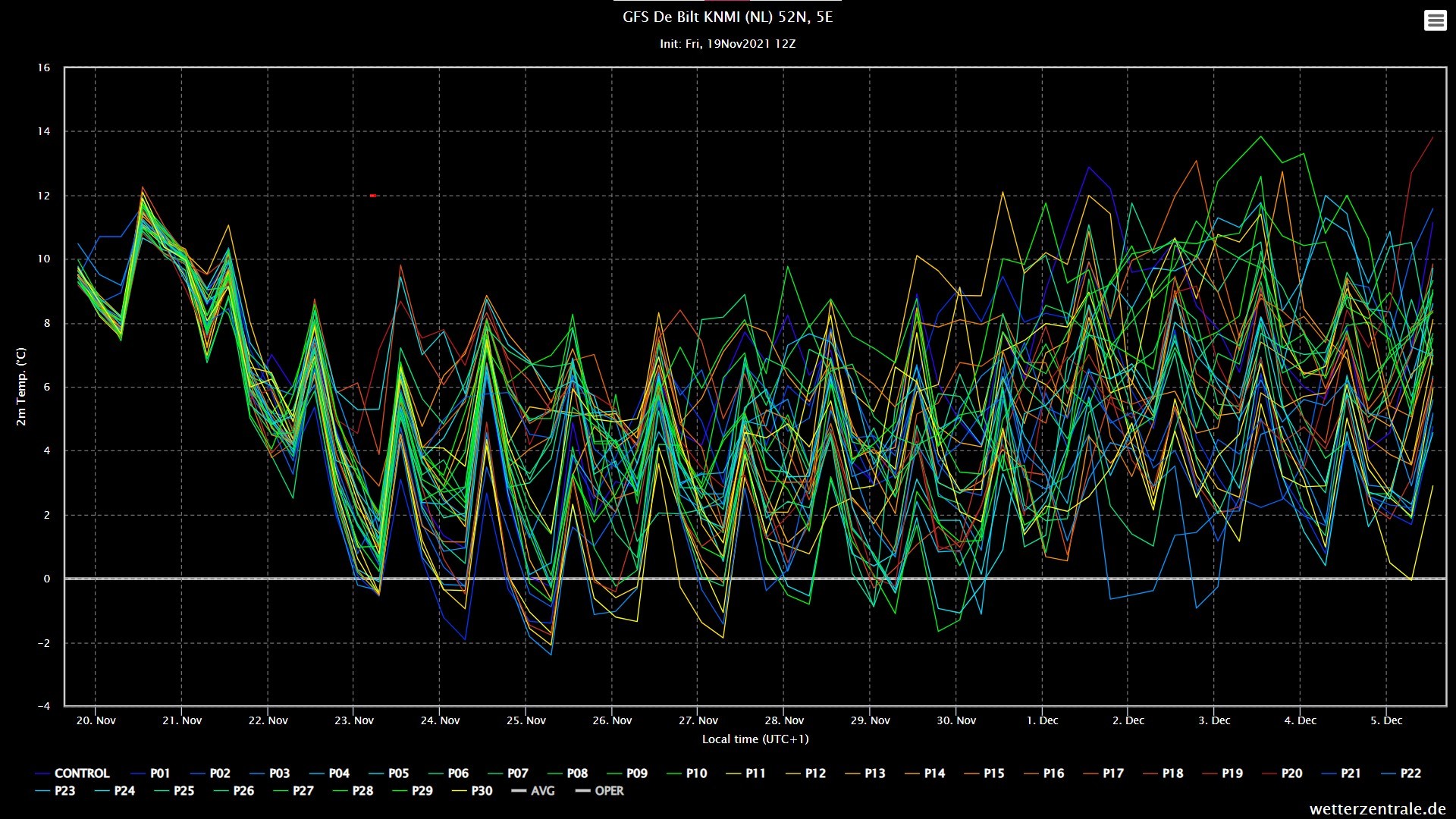Toggle the CONTROL series in legend
Screen dimensions: 1456x819
73,773
